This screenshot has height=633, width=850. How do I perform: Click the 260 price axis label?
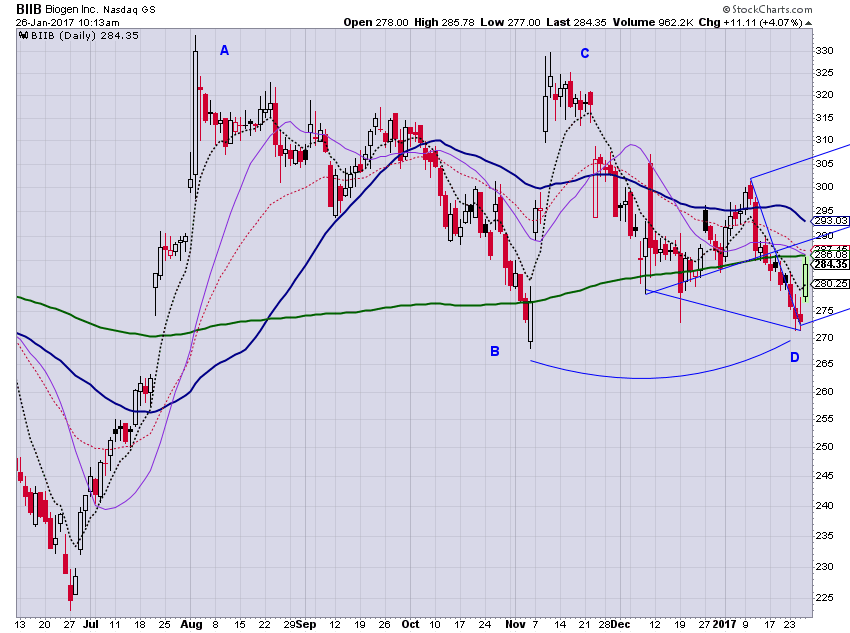pyautogui.click(x=825, y=391)
